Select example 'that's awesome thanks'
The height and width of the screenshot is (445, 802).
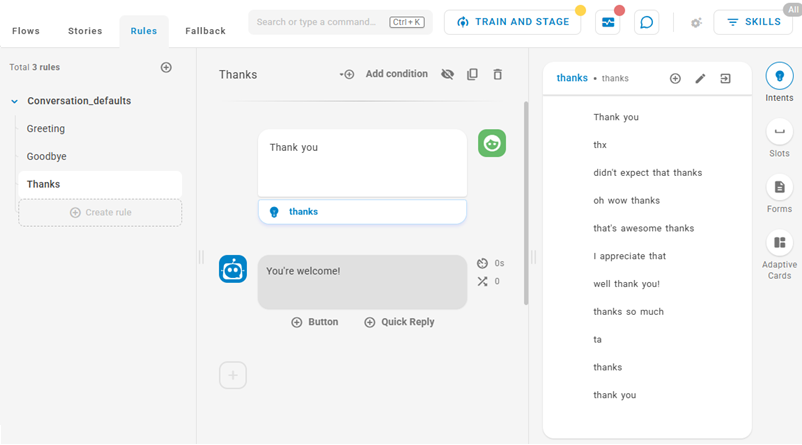[643, 228]
